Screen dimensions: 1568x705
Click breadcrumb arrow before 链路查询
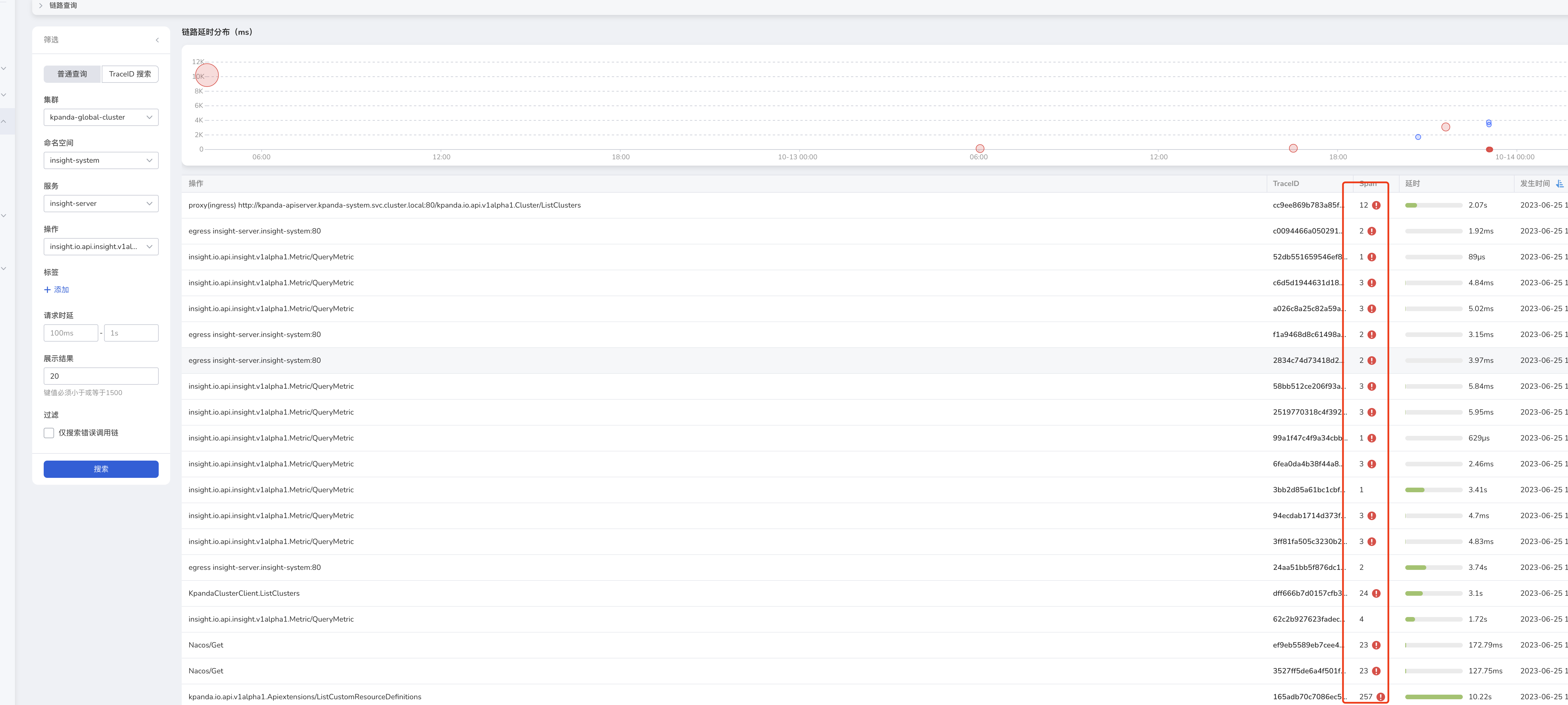tap(41, 5)
